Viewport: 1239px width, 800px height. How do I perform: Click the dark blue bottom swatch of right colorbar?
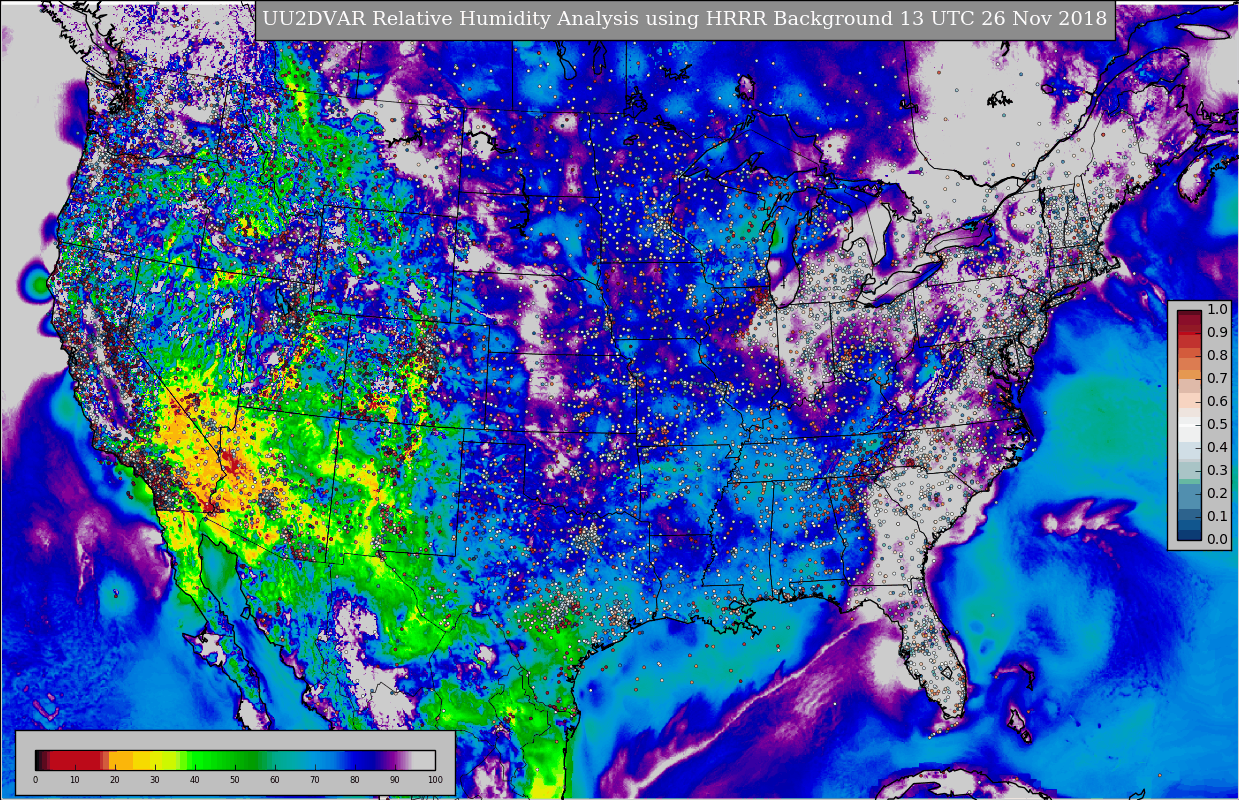[x=1189, y=533]
